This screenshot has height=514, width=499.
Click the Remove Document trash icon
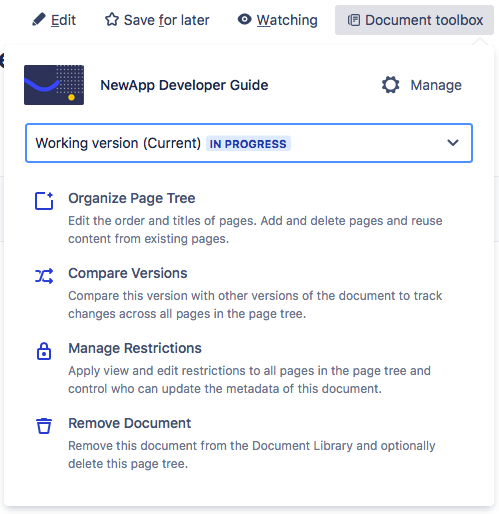(x=44, y=426)
